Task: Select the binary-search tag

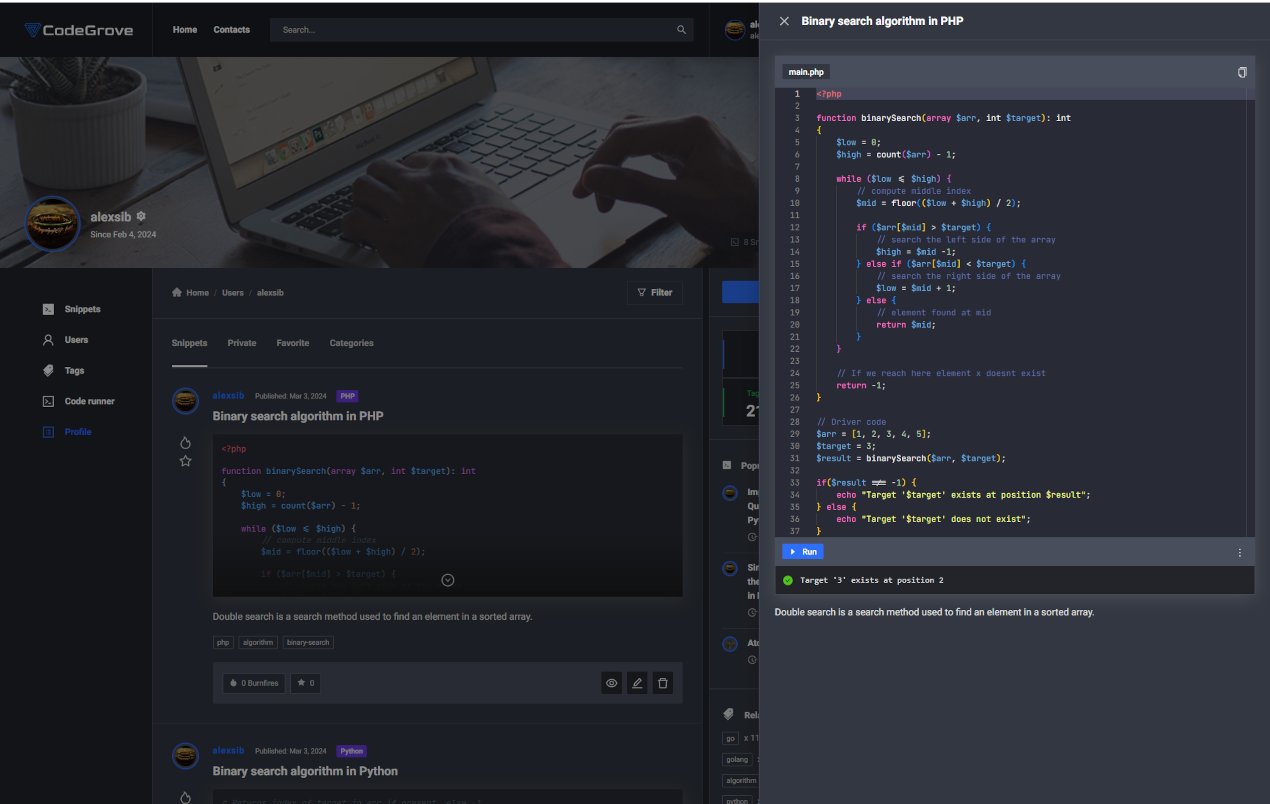Action: coord(308,642)
